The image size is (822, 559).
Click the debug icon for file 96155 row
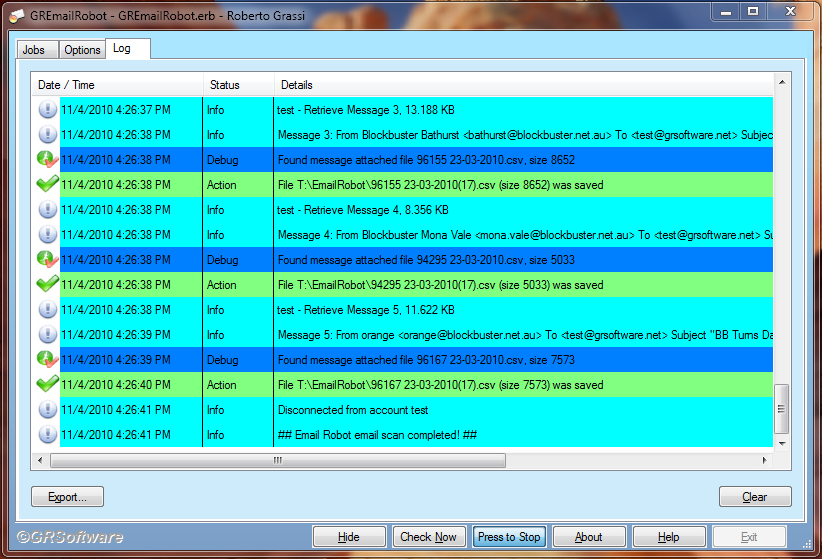(47, 160)
